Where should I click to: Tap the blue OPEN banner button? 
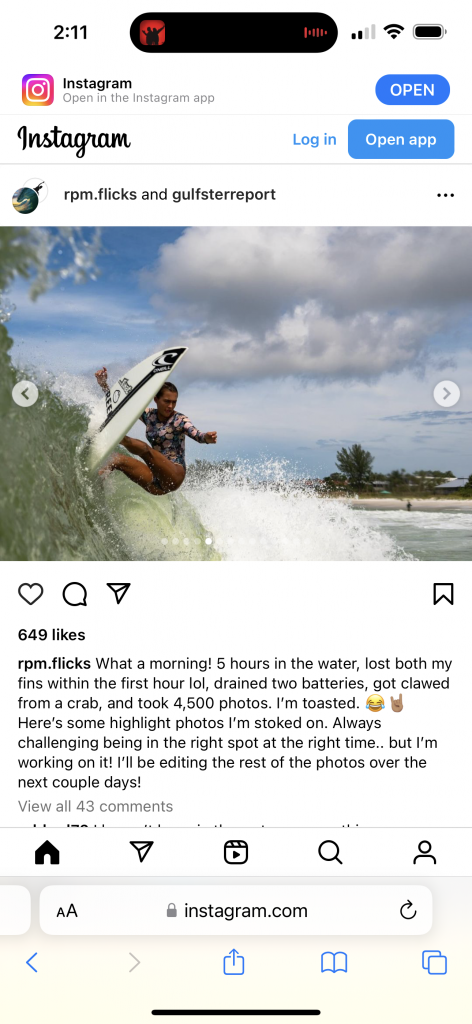click(413, 90)
